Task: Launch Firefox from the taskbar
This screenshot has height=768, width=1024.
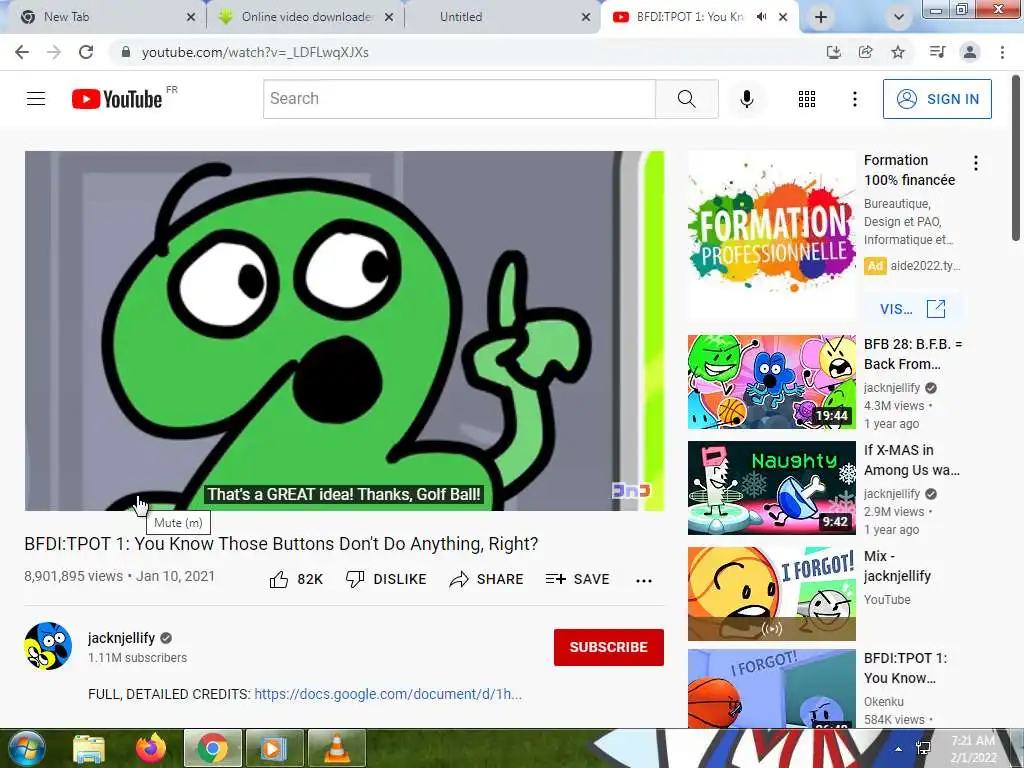Action: [x=151, y=748]
